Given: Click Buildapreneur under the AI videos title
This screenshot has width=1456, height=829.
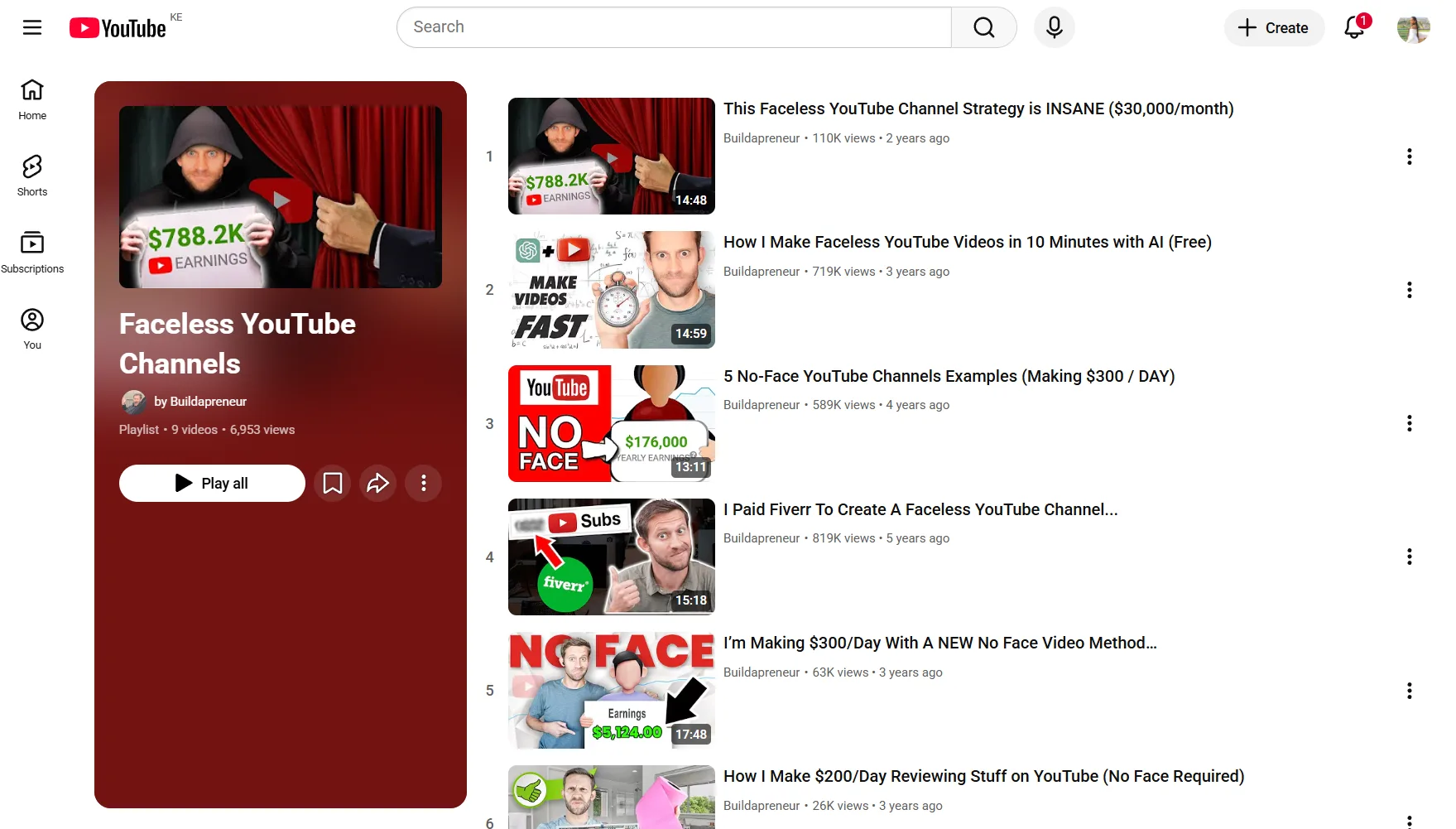Looking at the screenshot, I should pyautogui.click(x=762, y=272).
